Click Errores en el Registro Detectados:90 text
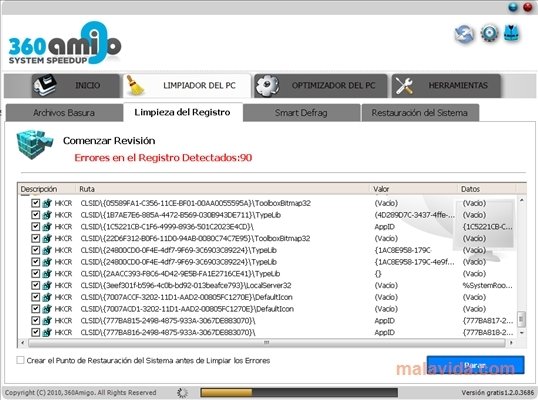This screenshot has height=400, width=538. coord(163,158)
